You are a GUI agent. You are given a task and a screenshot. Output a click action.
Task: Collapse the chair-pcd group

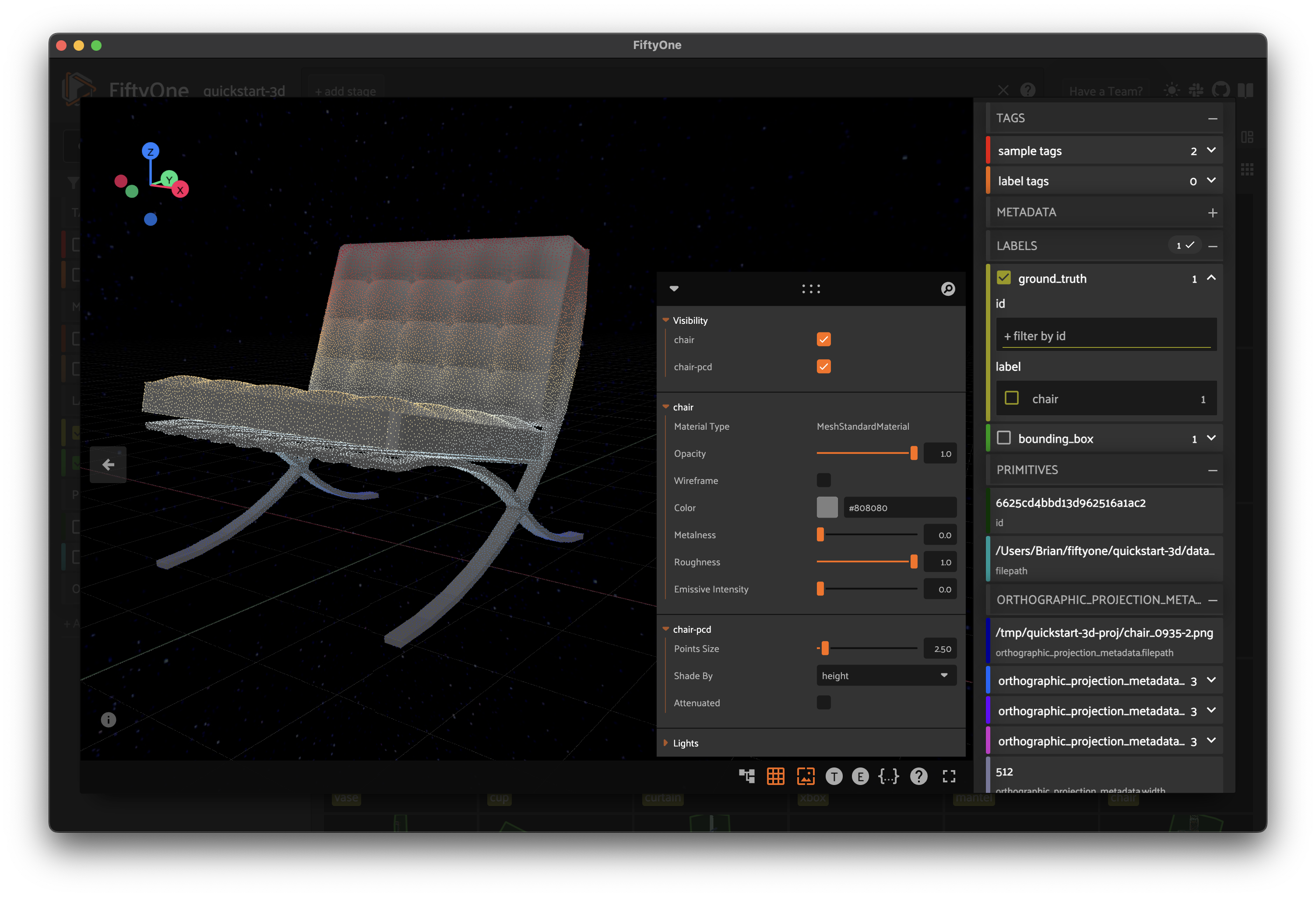[666, 629]
